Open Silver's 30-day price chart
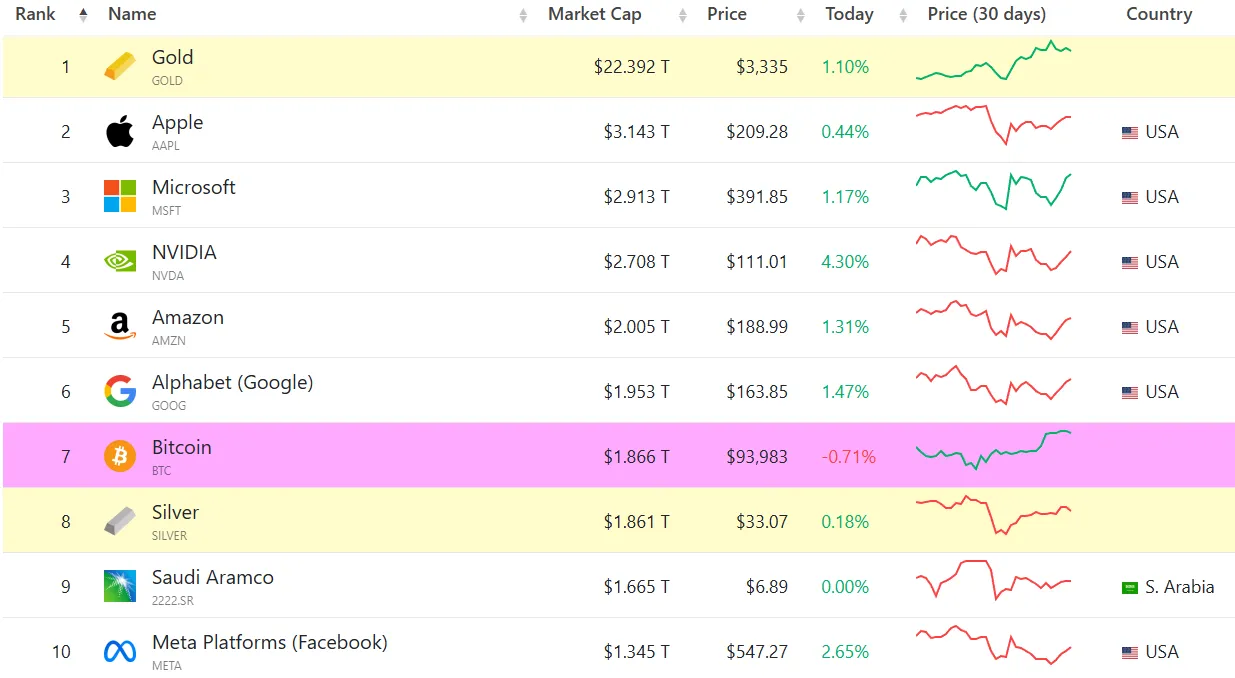Image resolution: width=1235 pixels, height=678 pixels. click(993, 515)
